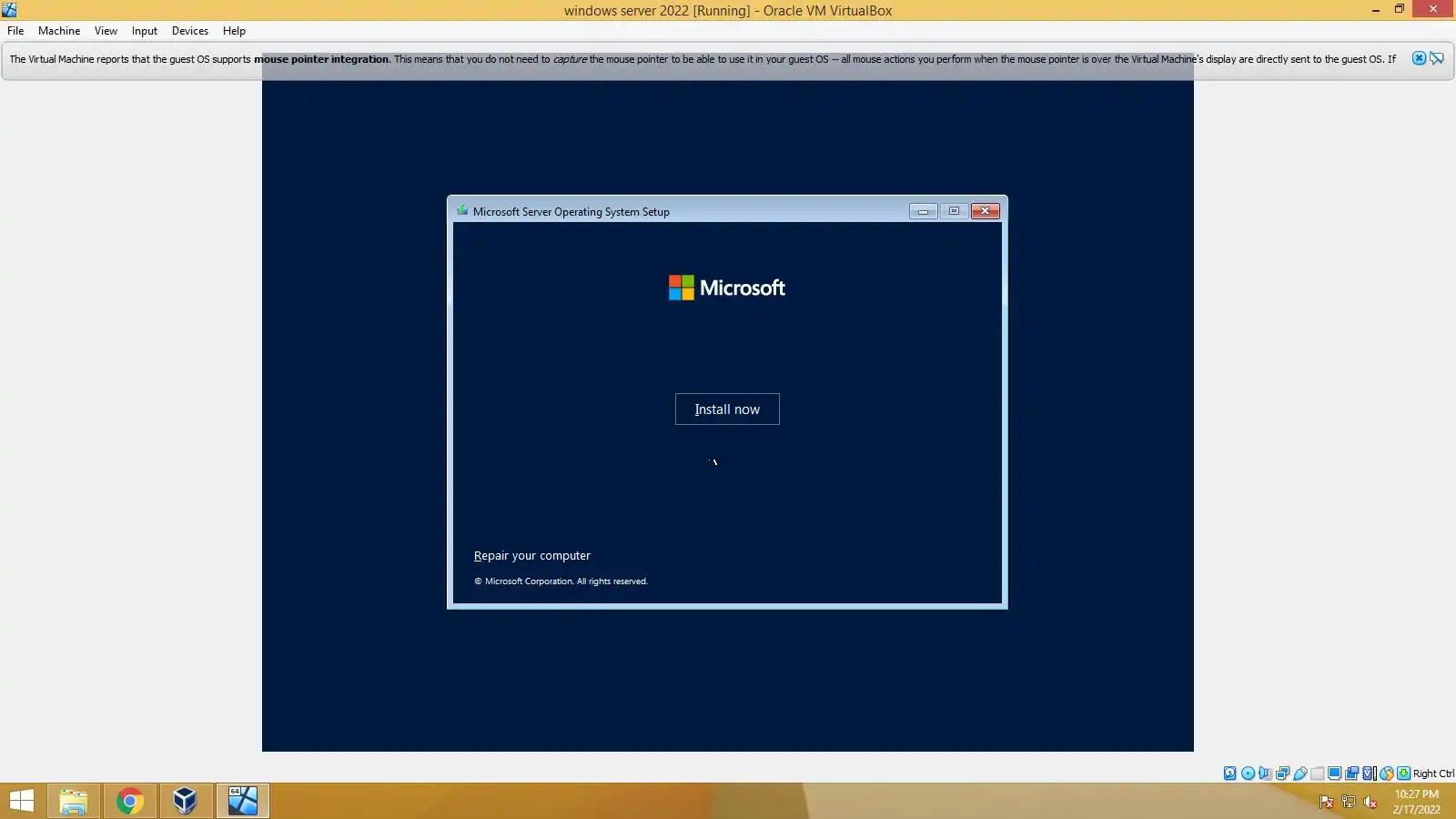Dismiss the mouse pointer integration notification
Viewport: 1456px width, 819px height.
point(1419,58)
